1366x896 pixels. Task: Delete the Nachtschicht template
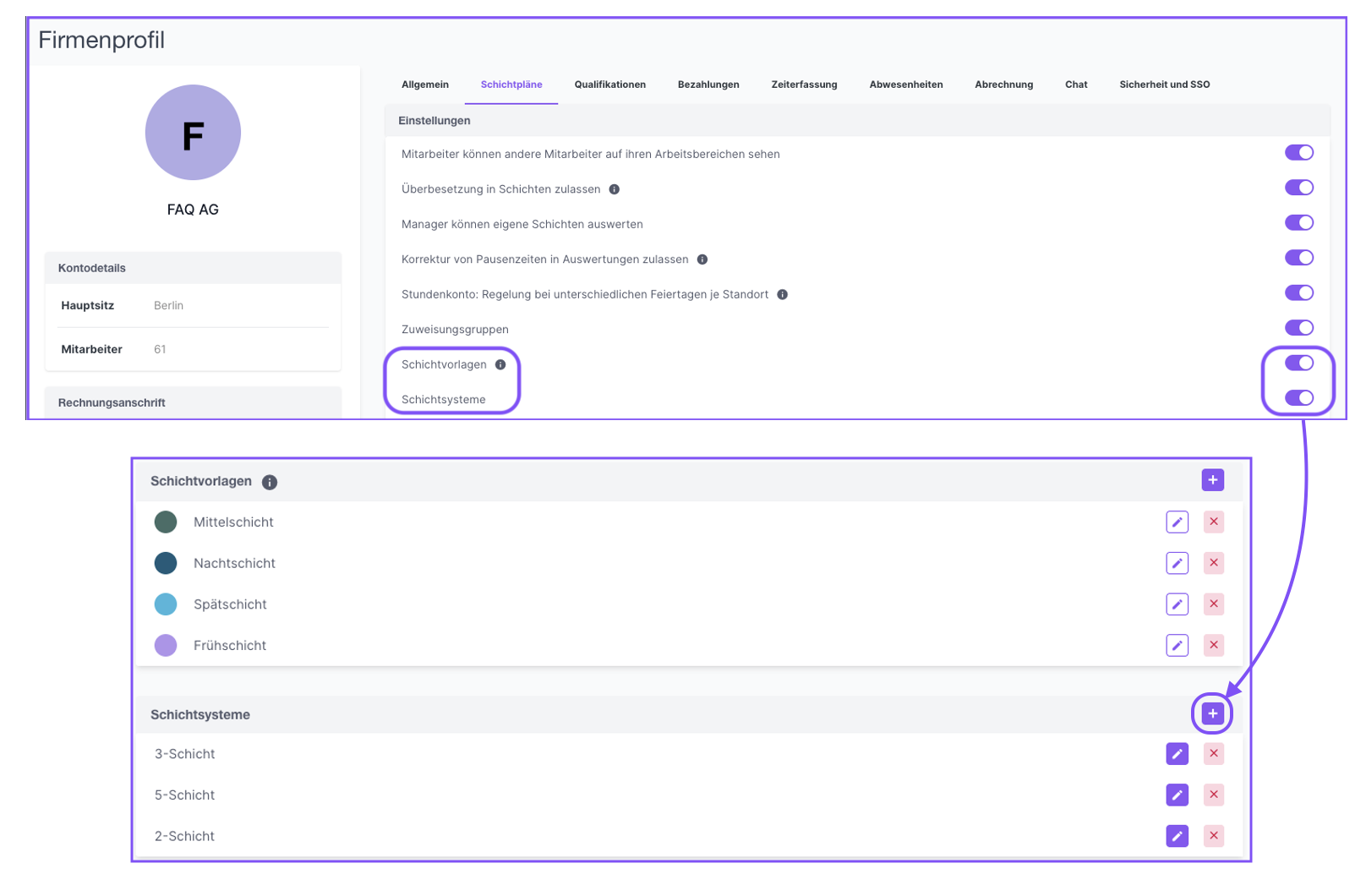point(1213,563)
